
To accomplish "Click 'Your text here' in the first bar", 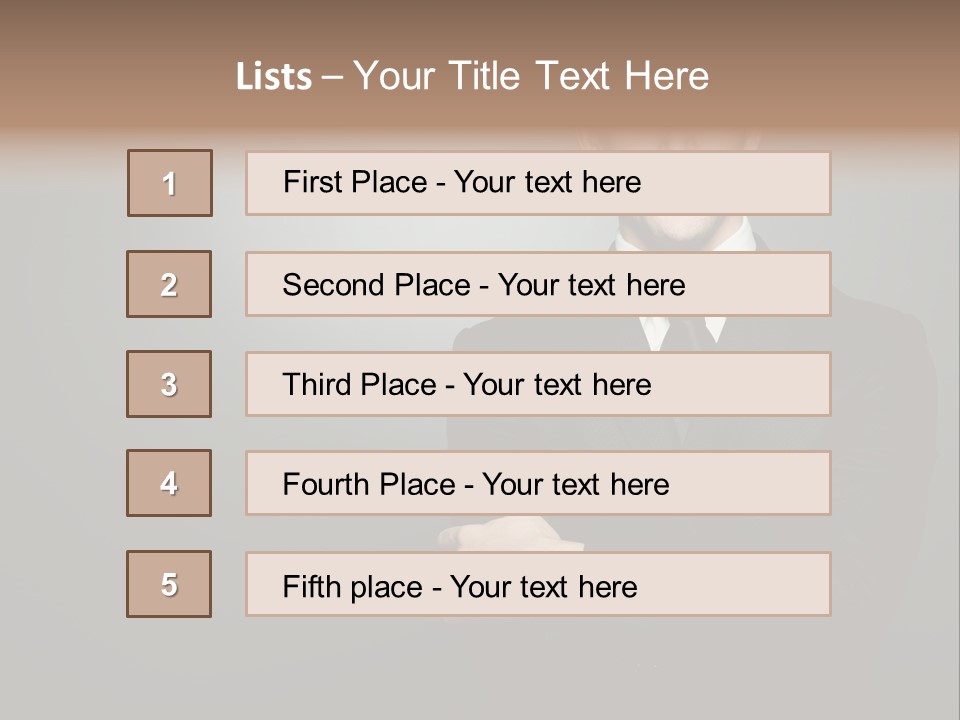I will [547, 182].
